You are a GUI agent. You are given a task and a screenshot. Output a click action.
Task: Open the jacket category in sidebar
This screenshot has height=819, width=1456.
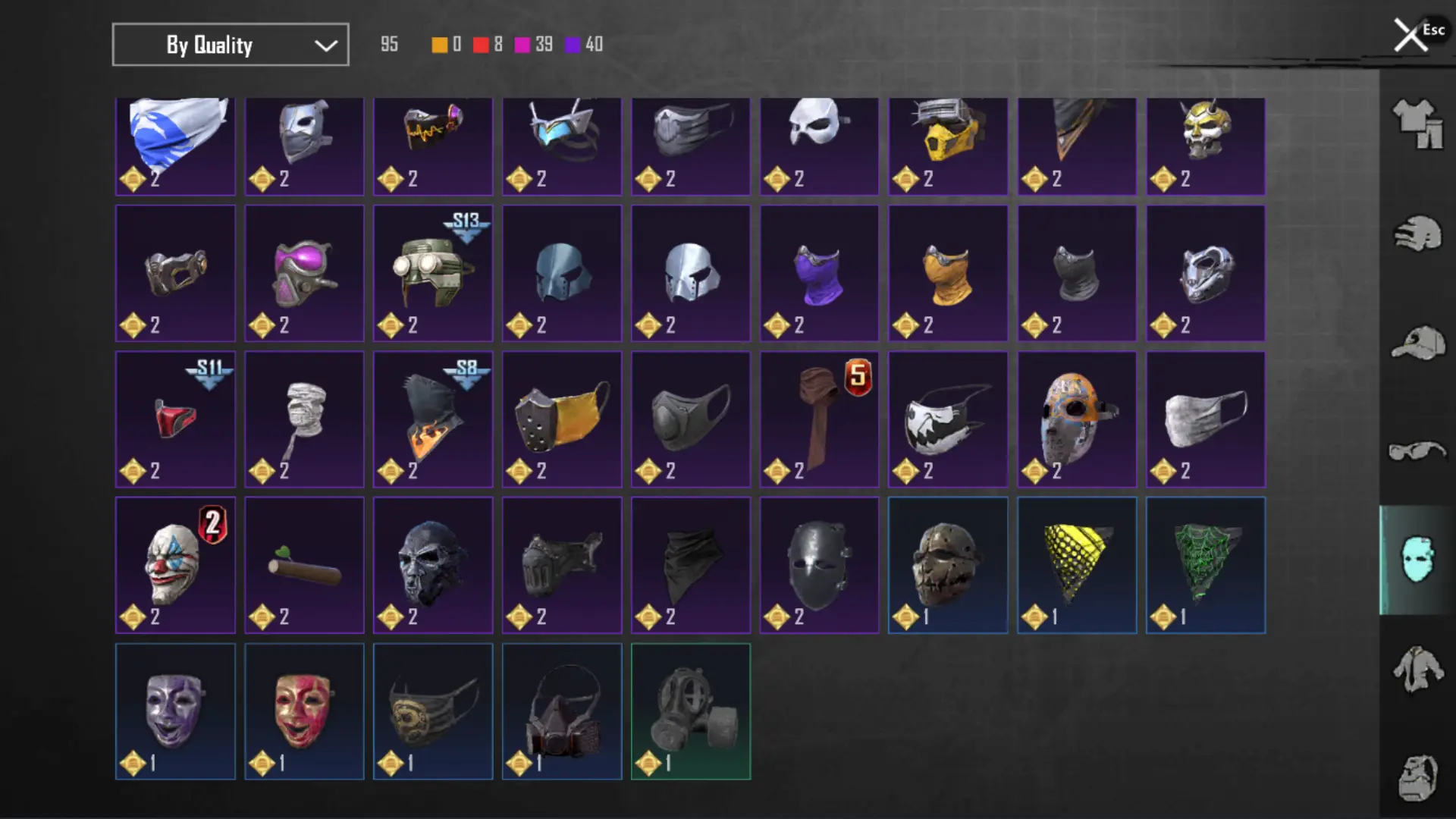pos(1417,669)
